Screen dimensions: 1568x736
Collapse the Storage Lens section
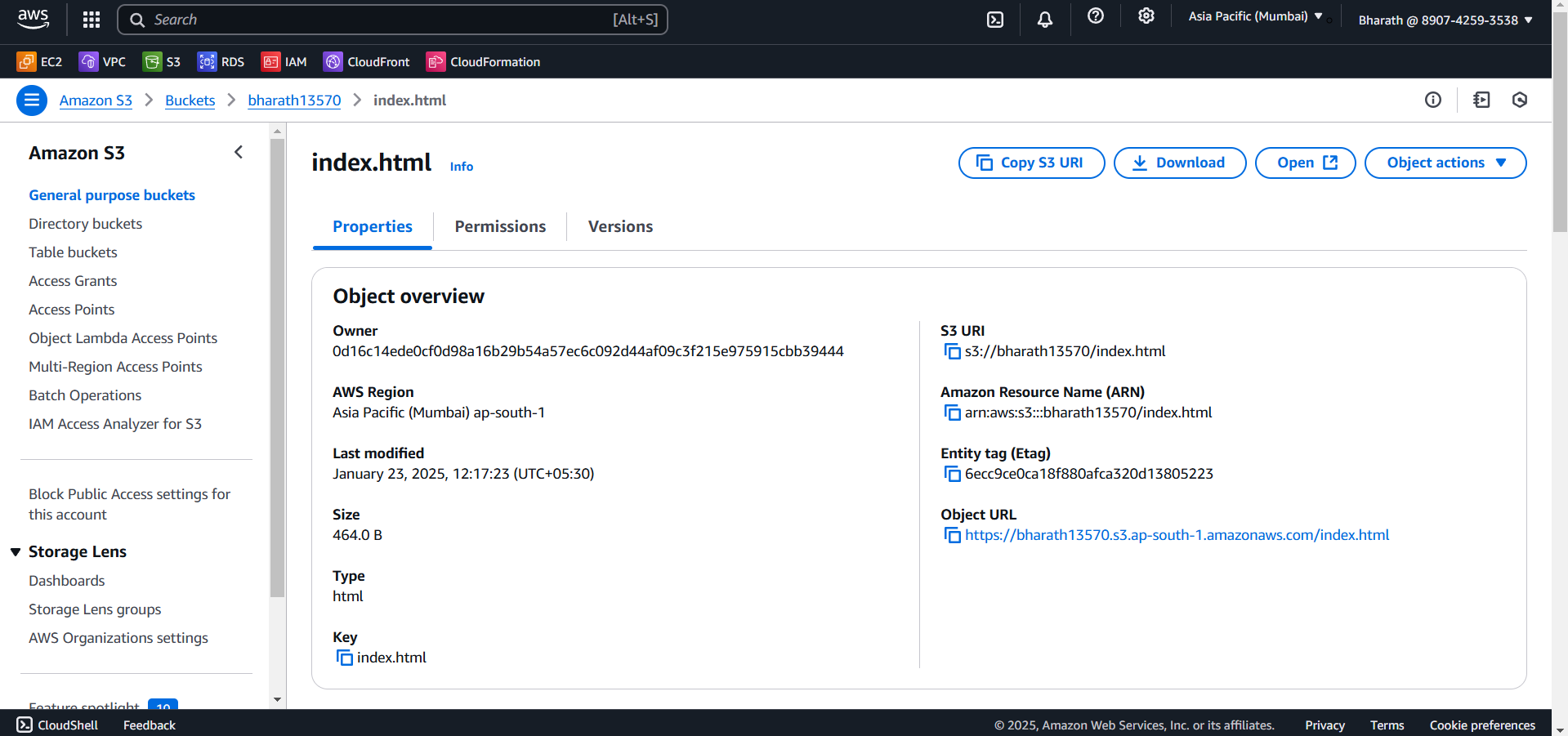16,552
